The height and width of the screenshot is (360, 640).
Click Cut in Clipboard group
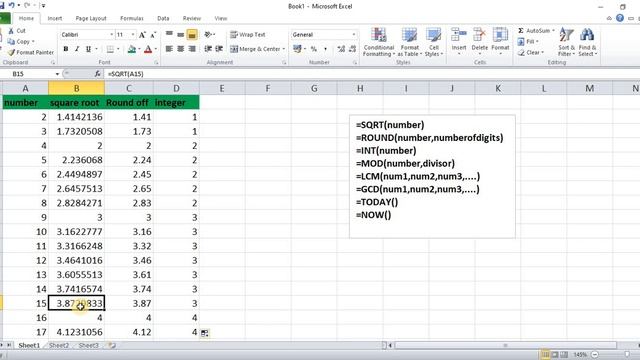pyautogui.click(x=17, y=31)
